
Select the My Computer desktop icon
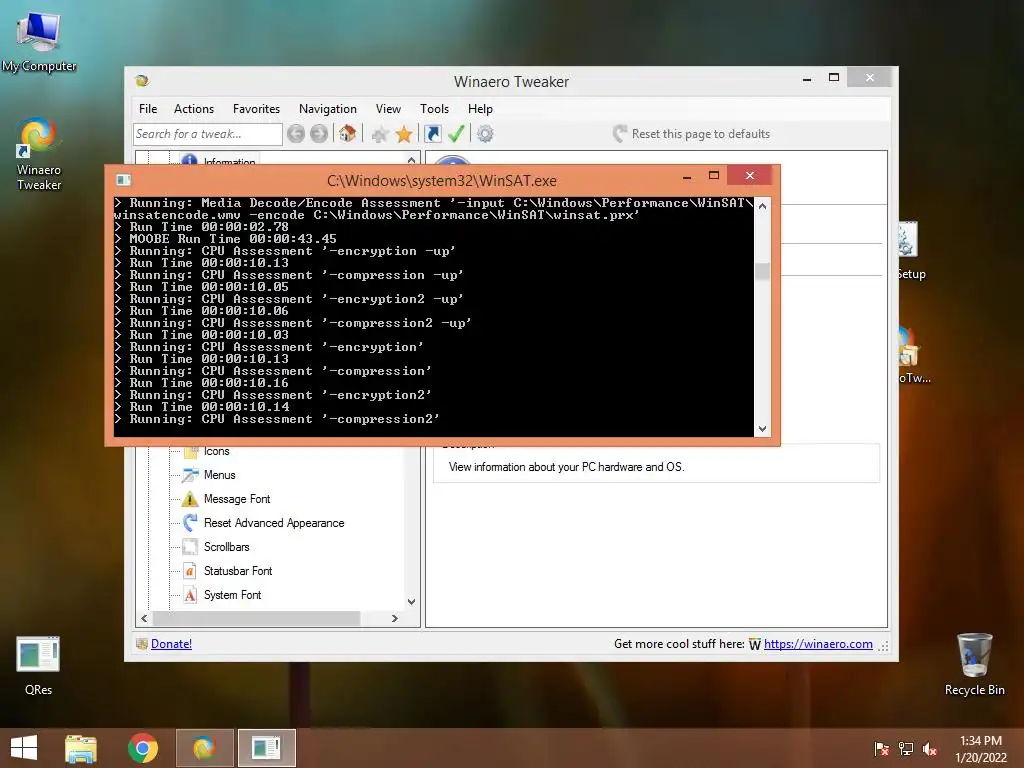click(x=39, y=42)
